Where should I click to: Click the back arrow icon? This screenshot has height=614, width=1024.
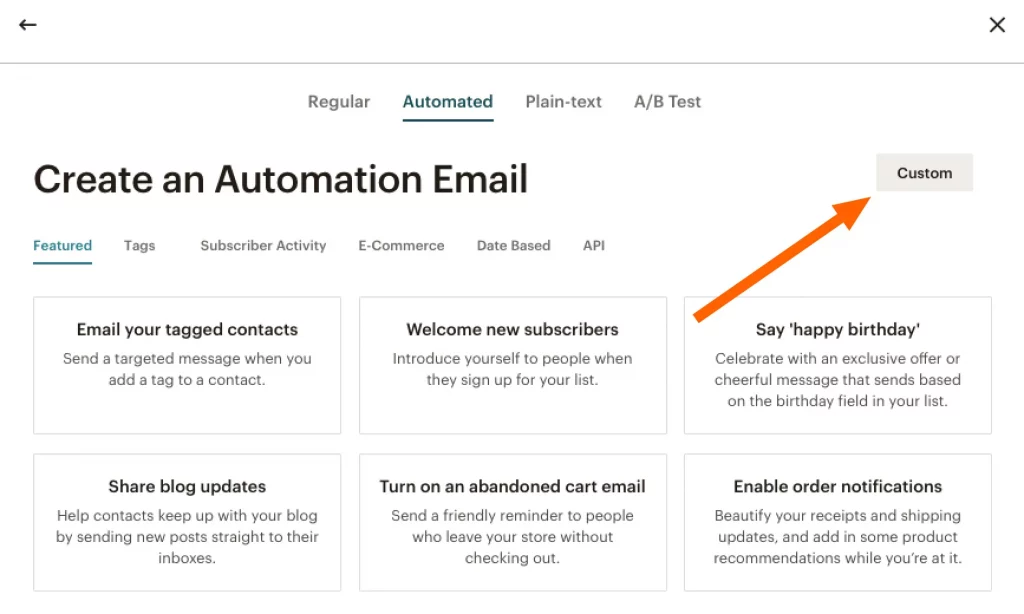click(28, 25)
